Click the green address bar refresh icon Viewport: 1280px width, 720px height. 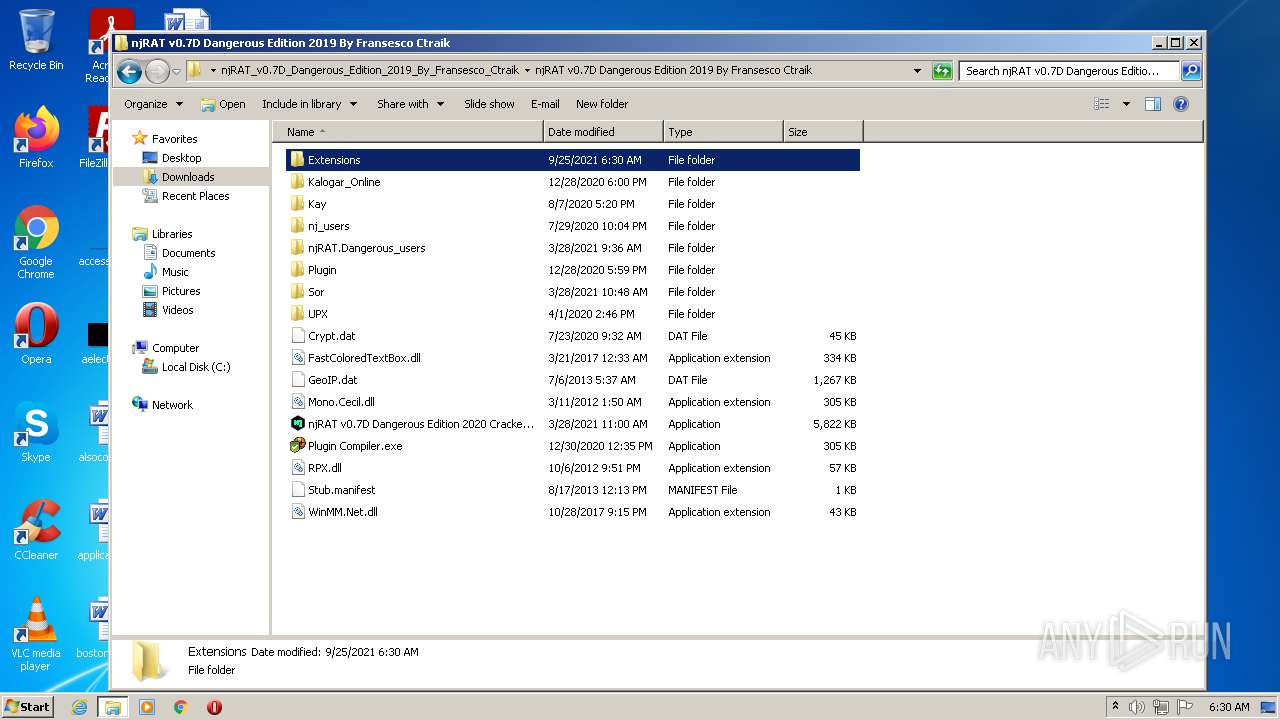point(941,71)
